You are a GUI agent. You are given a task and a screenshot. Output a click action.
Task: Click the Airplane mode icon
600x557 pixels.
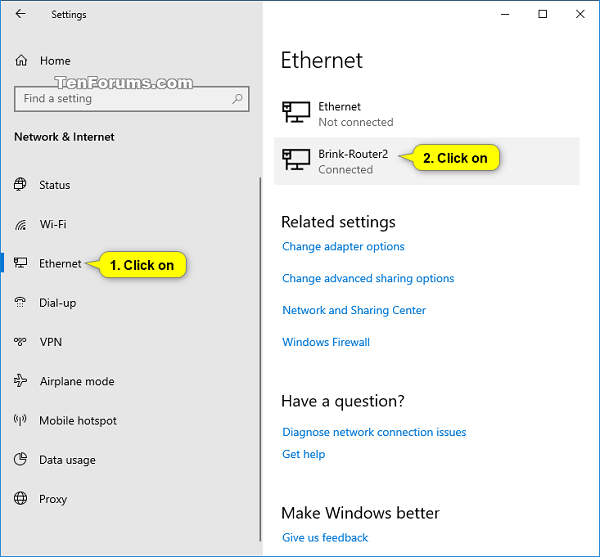21,381
